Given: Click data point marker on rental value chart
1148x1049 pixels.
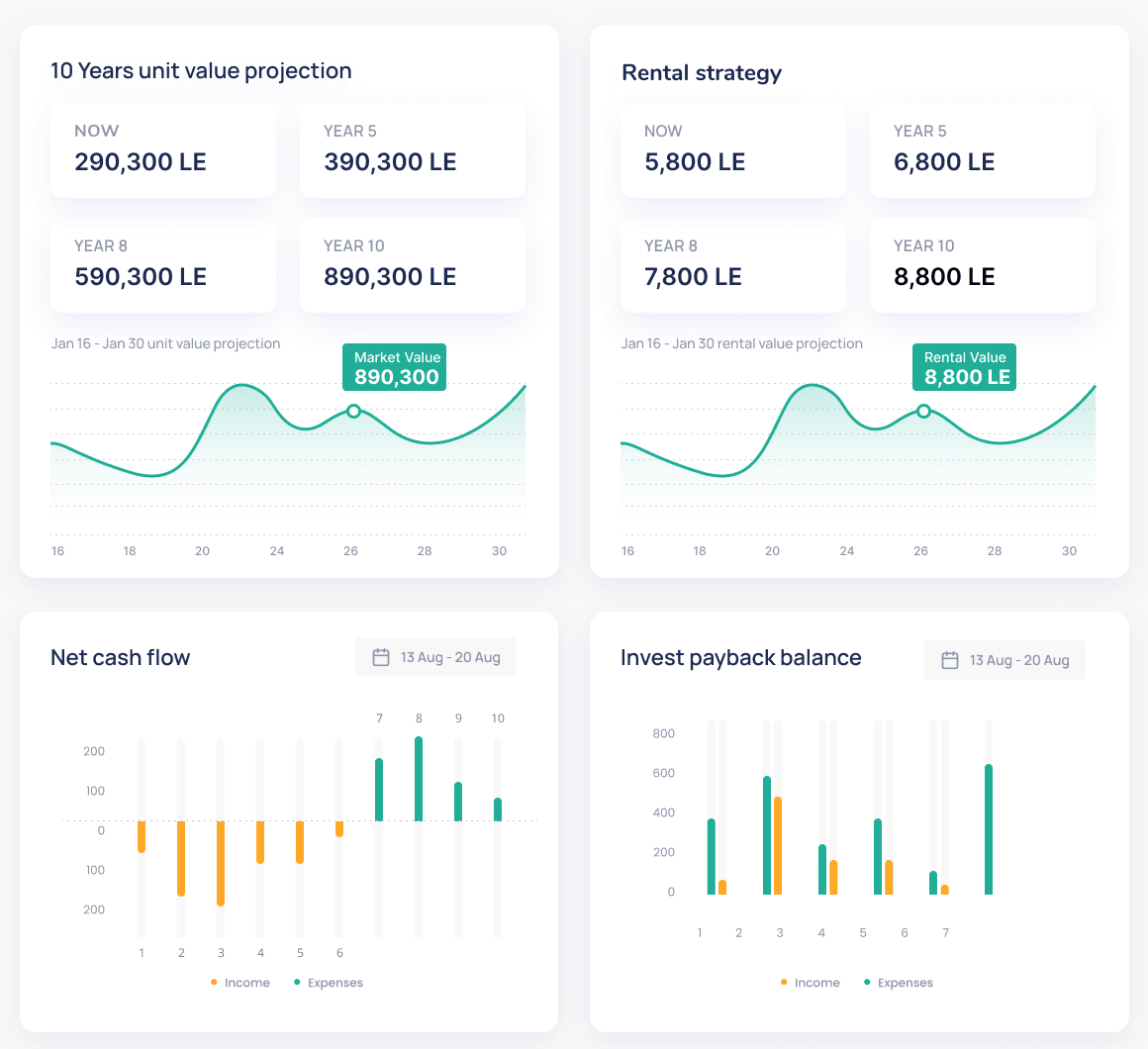Looking at the screenshot, I should [924, 412].
